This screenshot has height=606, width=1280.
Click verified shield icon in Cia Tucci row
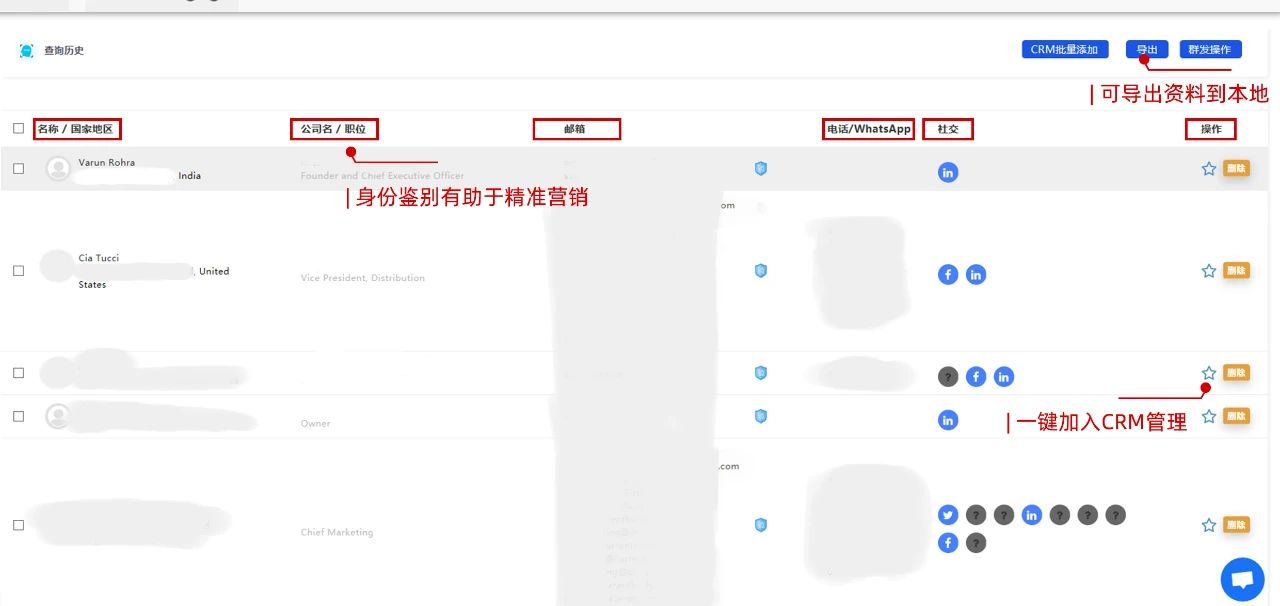(760, 271)
